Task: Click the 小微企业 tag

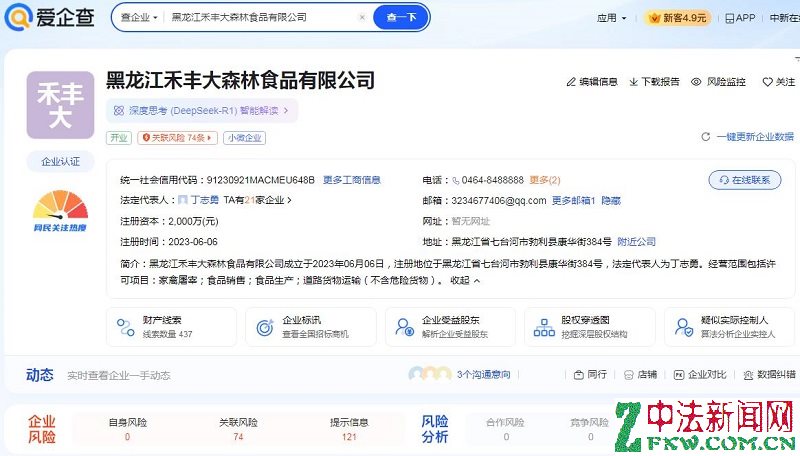Action: (x=244, y=138)
